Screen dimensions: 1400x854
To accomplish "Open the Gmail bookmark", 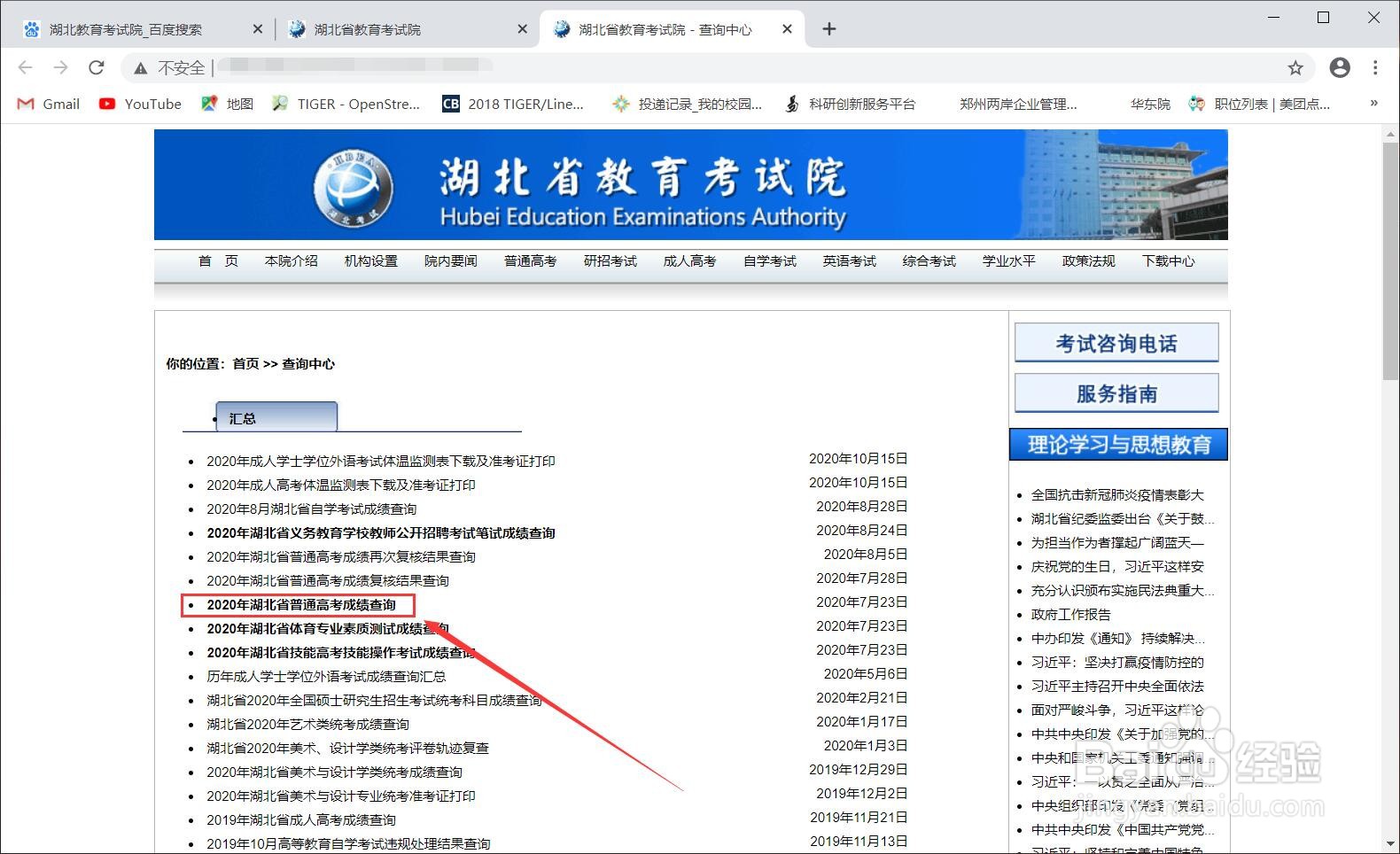I will [49, 104].
